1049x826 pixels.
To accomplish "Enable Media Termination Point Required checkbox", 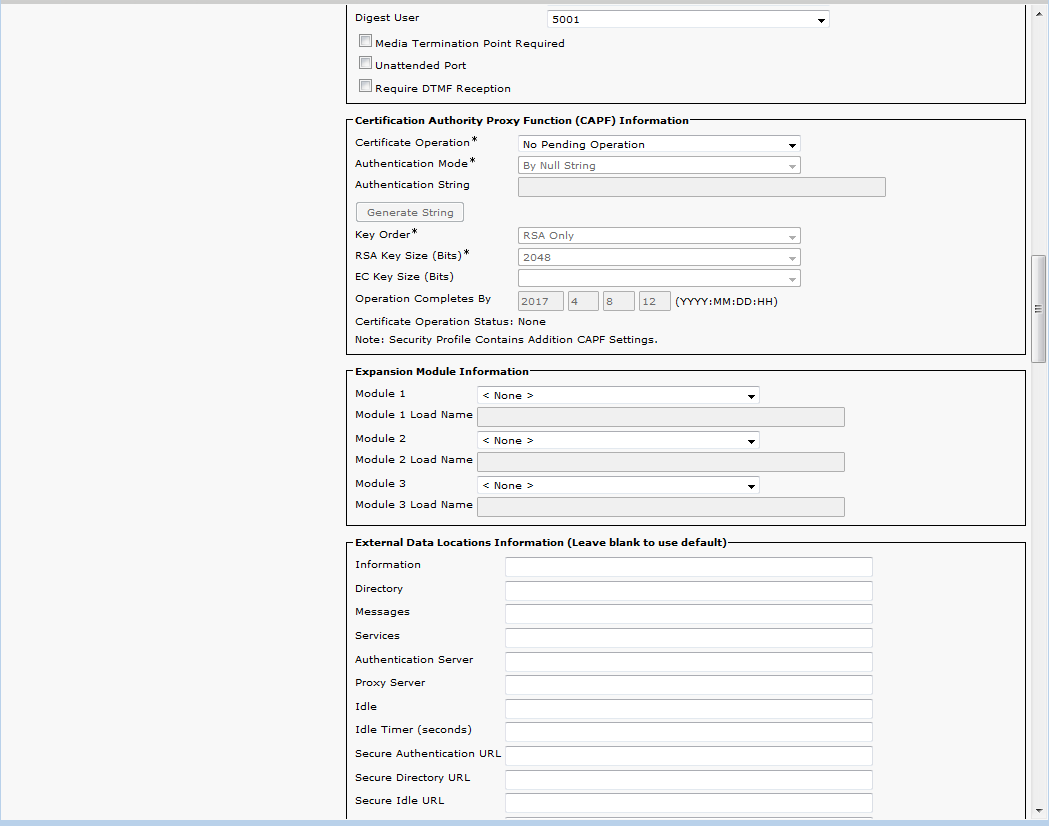I will tap(366, 42).
